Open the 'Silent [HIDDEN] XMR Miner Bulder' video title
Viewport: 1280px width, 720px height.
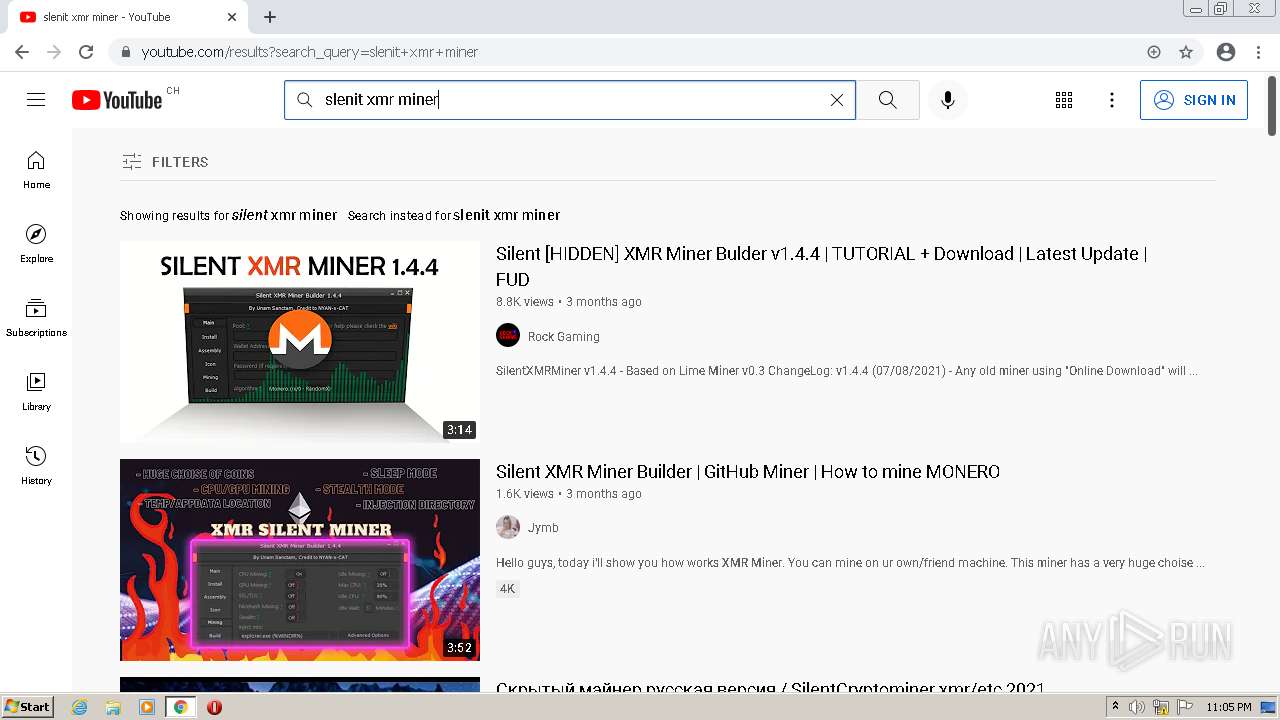(x=821, y=266)
